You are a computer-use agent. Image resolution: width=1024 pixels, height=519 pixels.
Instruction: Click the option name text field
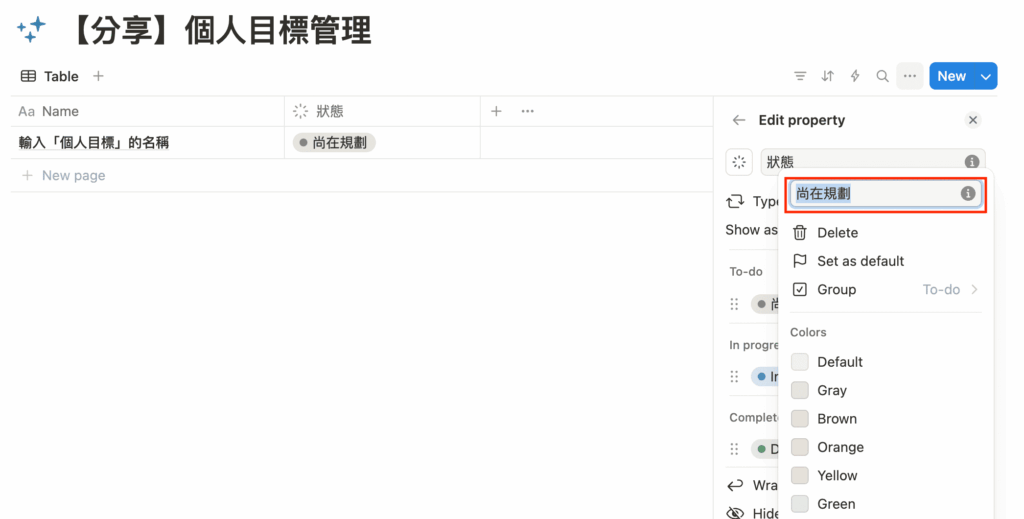point(870,194)
